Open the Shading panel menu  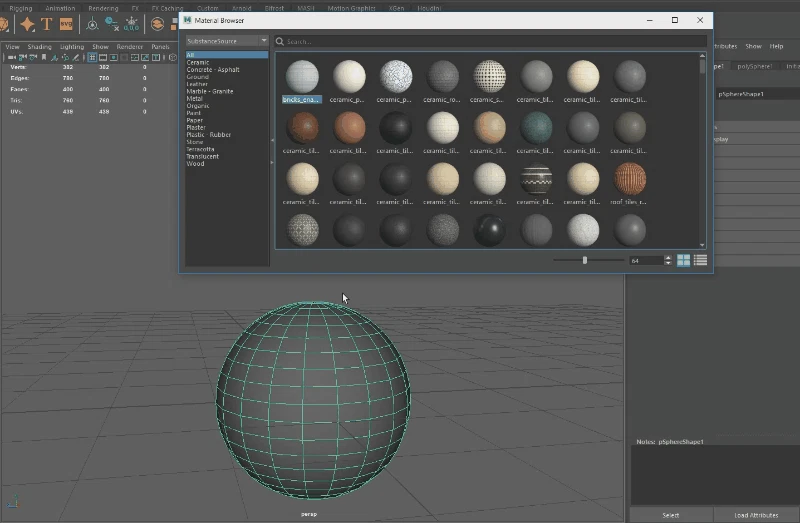pos(40,46)
